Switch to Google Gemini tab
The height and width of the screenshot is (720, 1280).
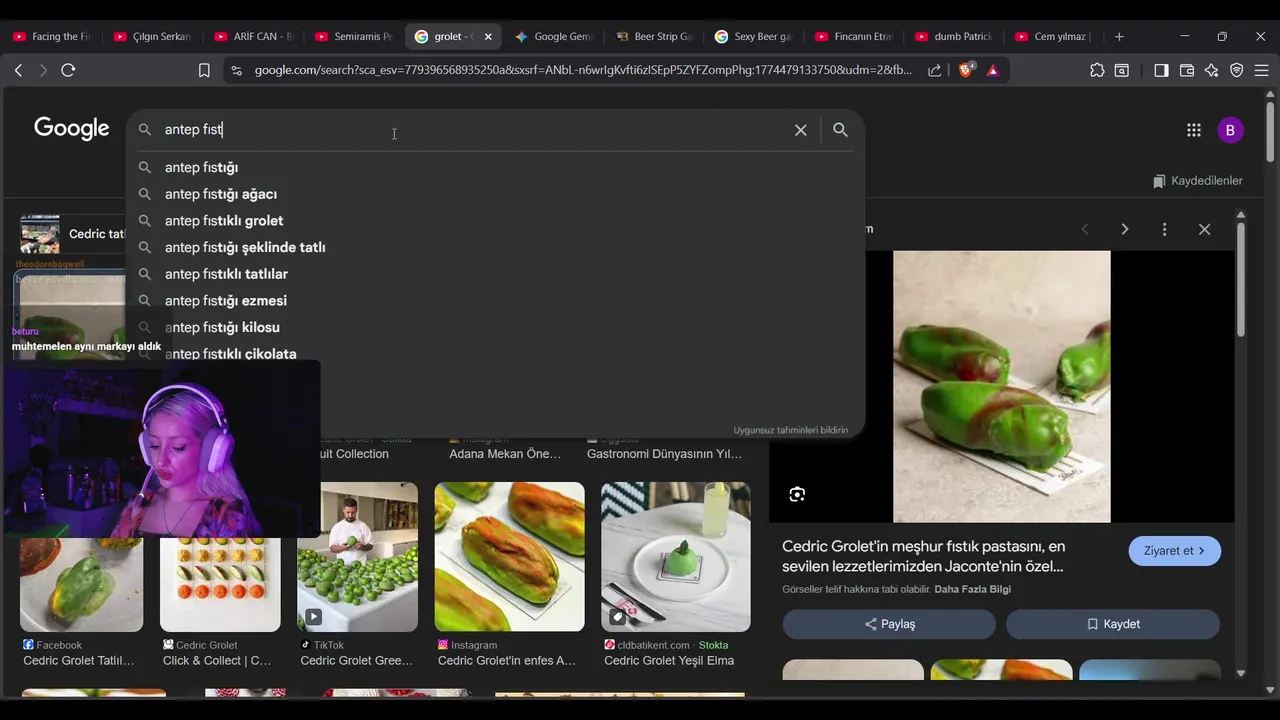pos(554,36)
